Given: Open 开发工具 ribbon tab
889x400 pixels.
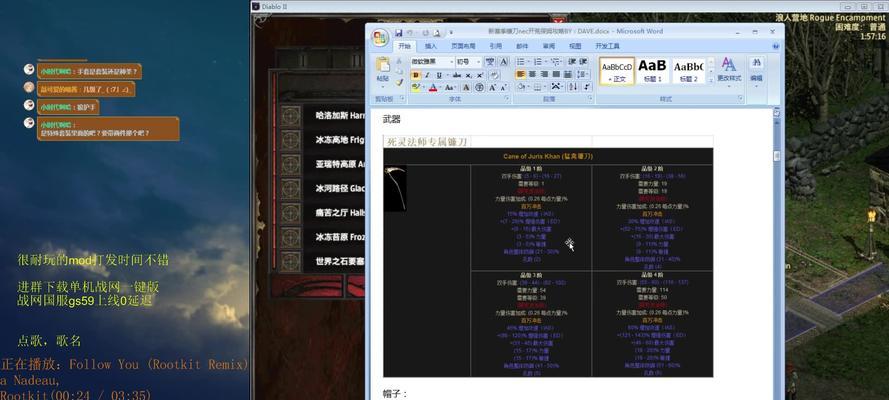Looking at the screenshot, I should tap(607, 46).
